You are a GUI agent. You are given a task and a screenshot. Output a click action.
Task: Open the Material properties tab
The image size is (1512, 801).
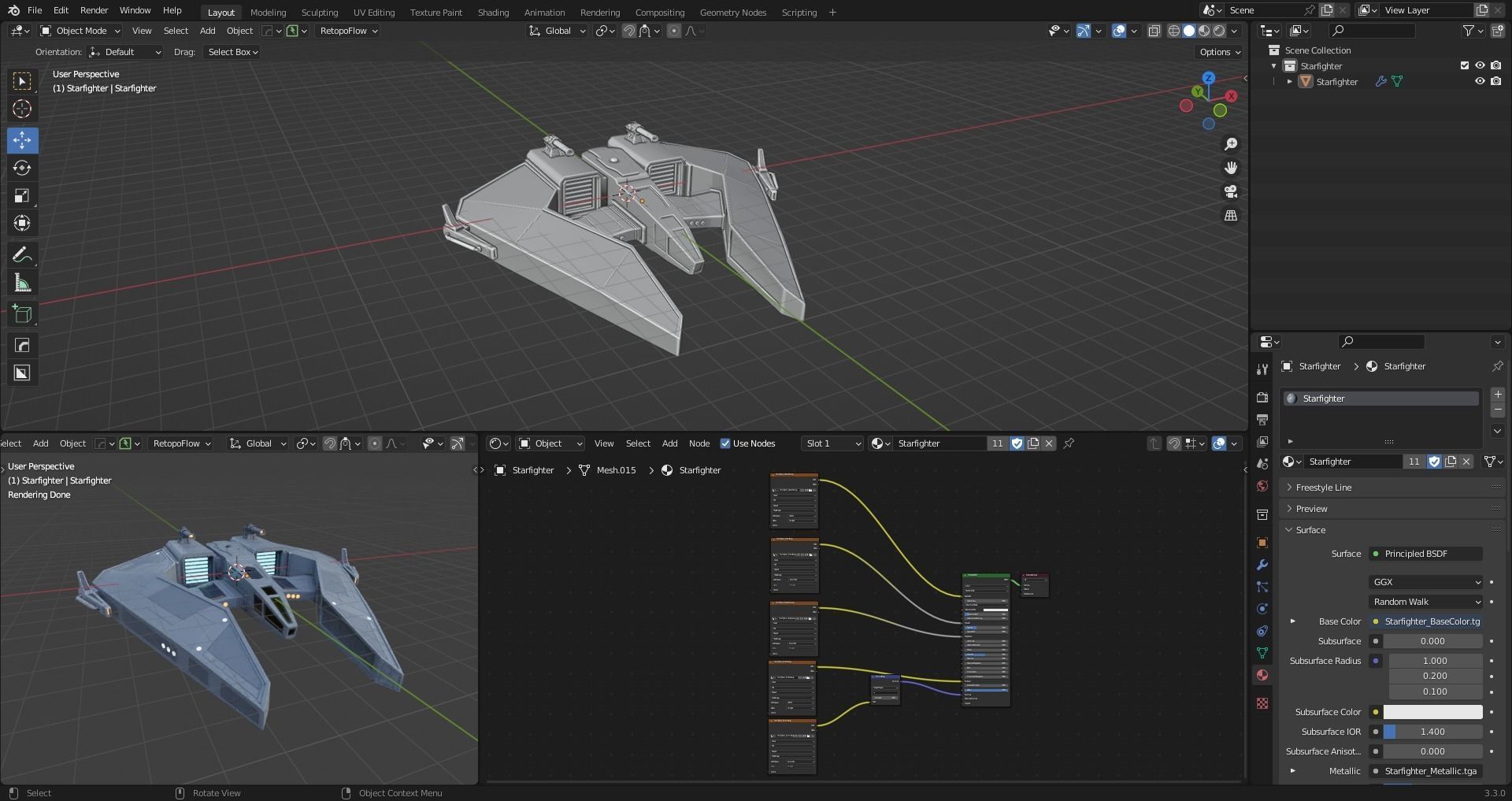point(1262,675)
